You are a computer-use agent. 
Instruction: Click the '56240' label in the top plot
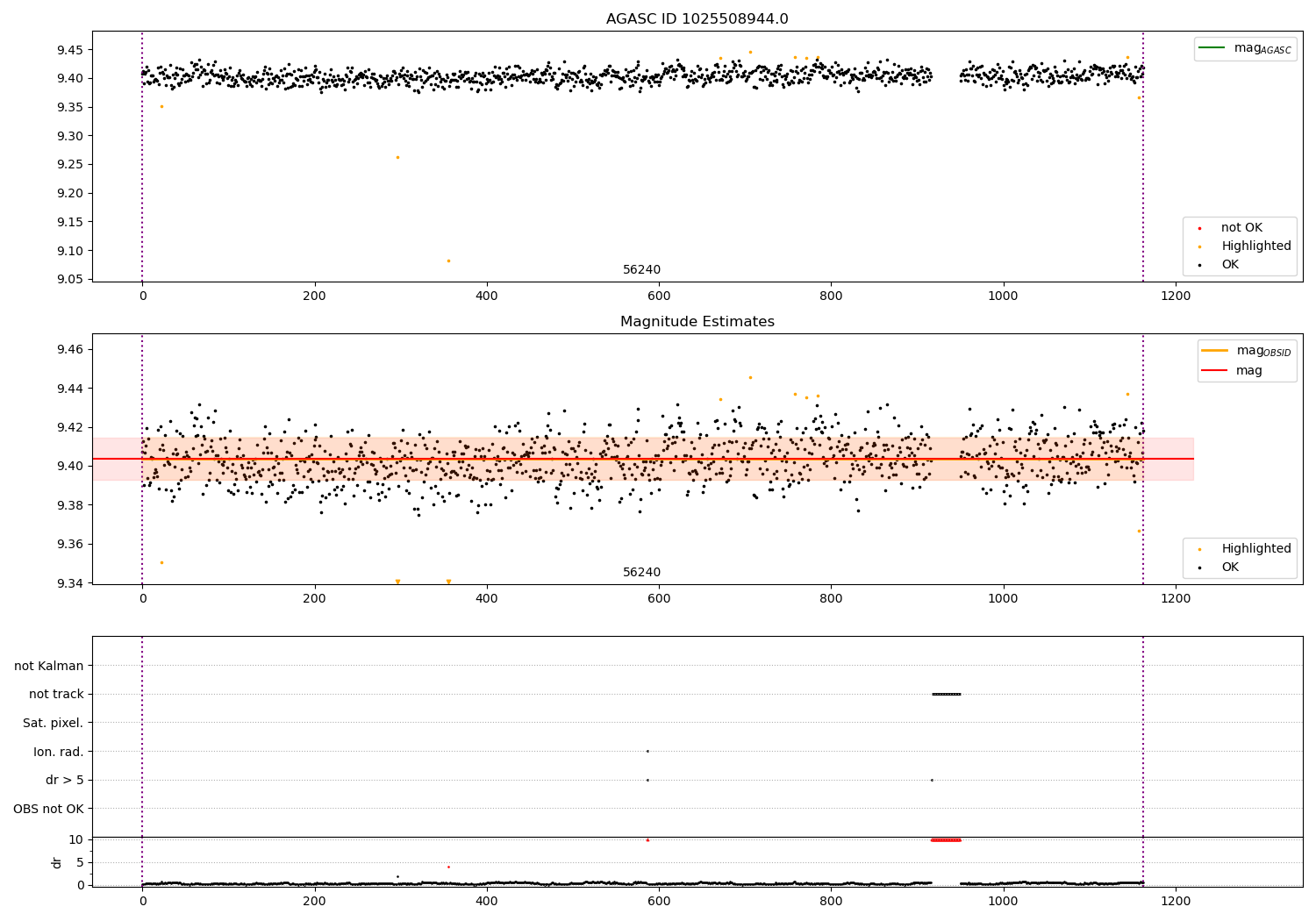[x=641, y=270]
